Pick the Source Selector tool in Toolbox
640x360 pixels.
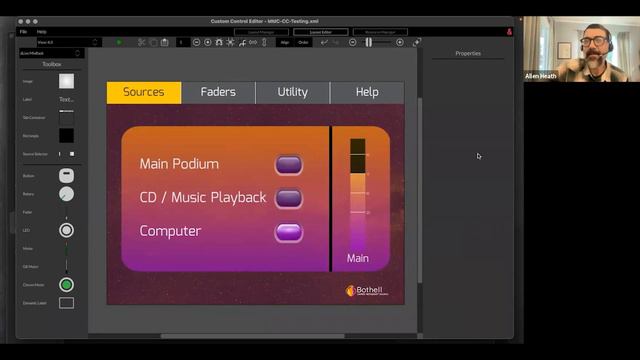click(67, 154)
